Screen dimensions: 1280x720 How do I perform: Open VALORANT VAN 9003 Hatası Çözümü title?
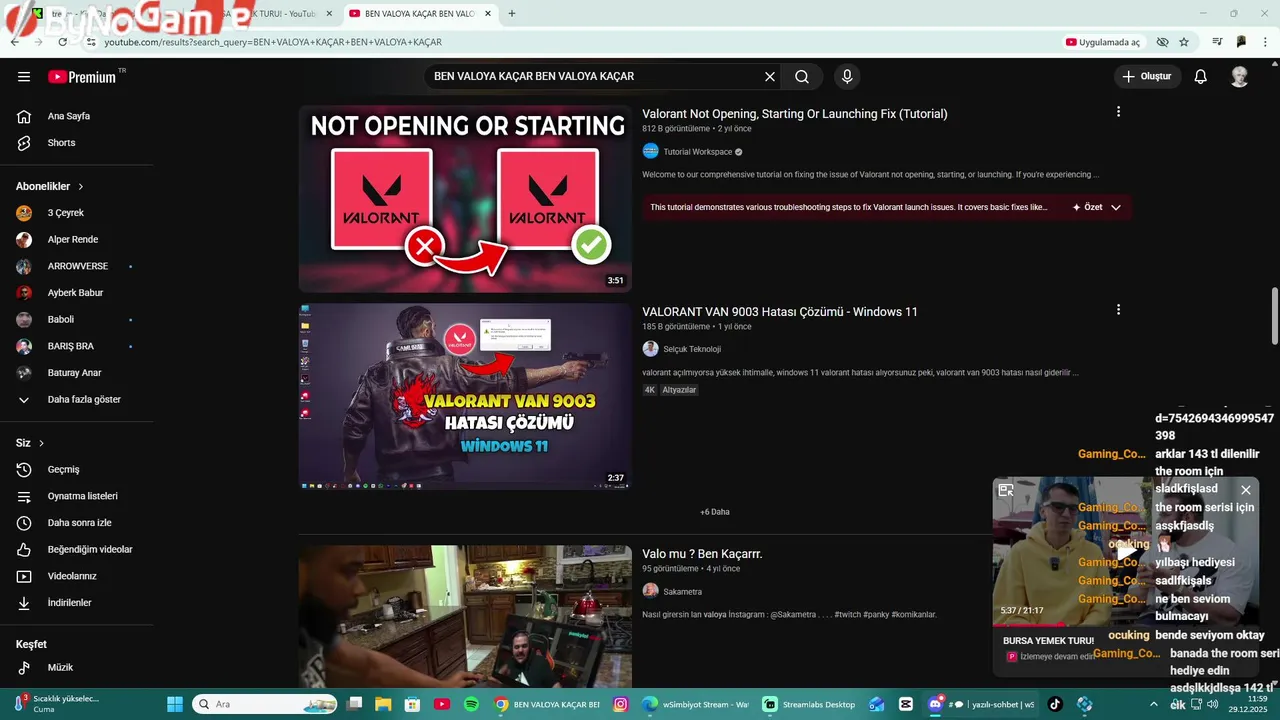(779, 312)
